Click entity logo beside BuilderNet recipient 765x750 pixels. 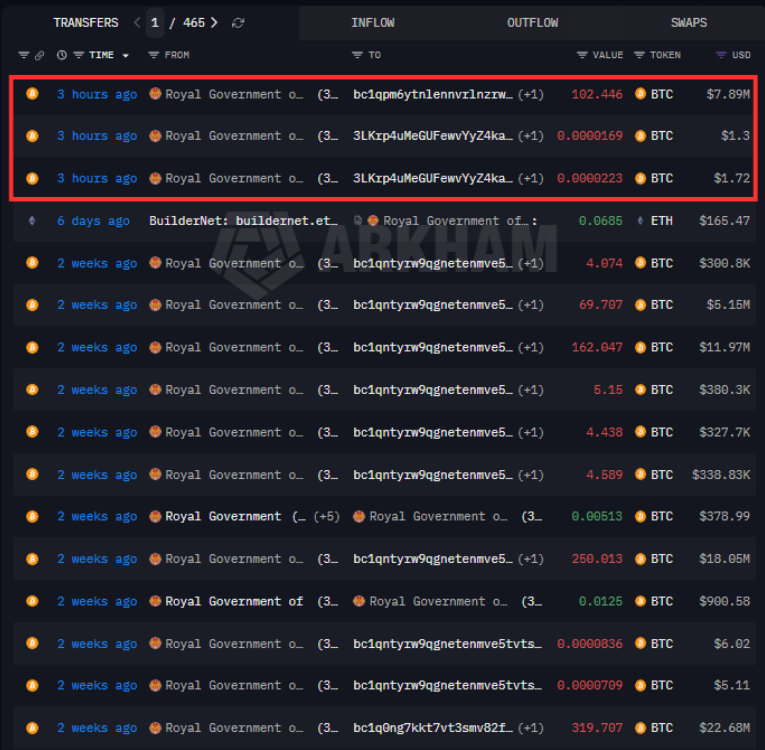click(x=372, y=221)
